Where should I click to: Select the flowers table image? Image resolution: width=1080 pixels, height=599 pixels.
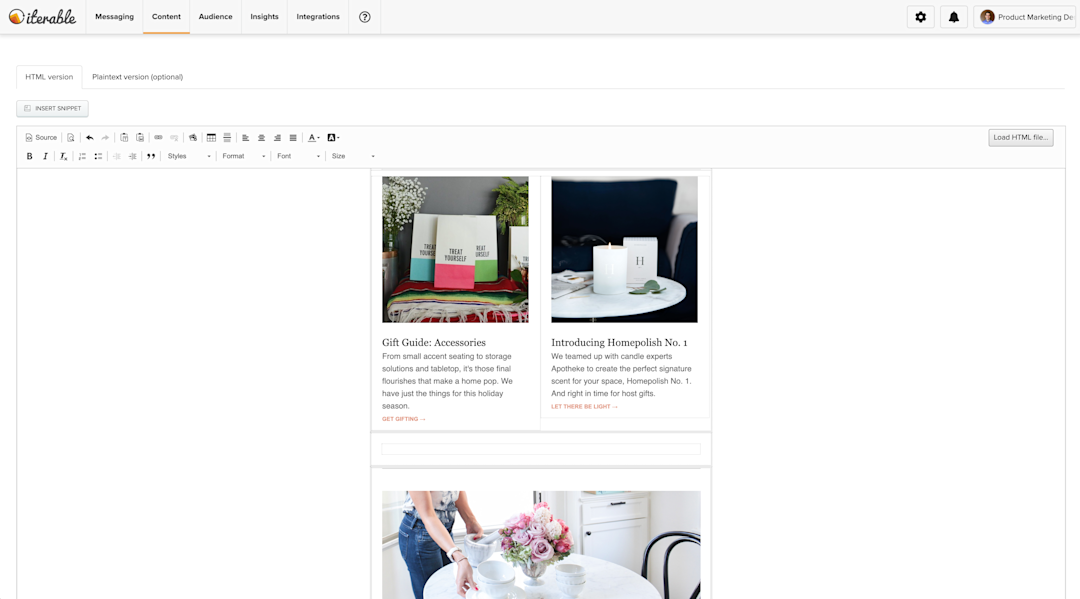pyautogui.click(x=541, y=545)
